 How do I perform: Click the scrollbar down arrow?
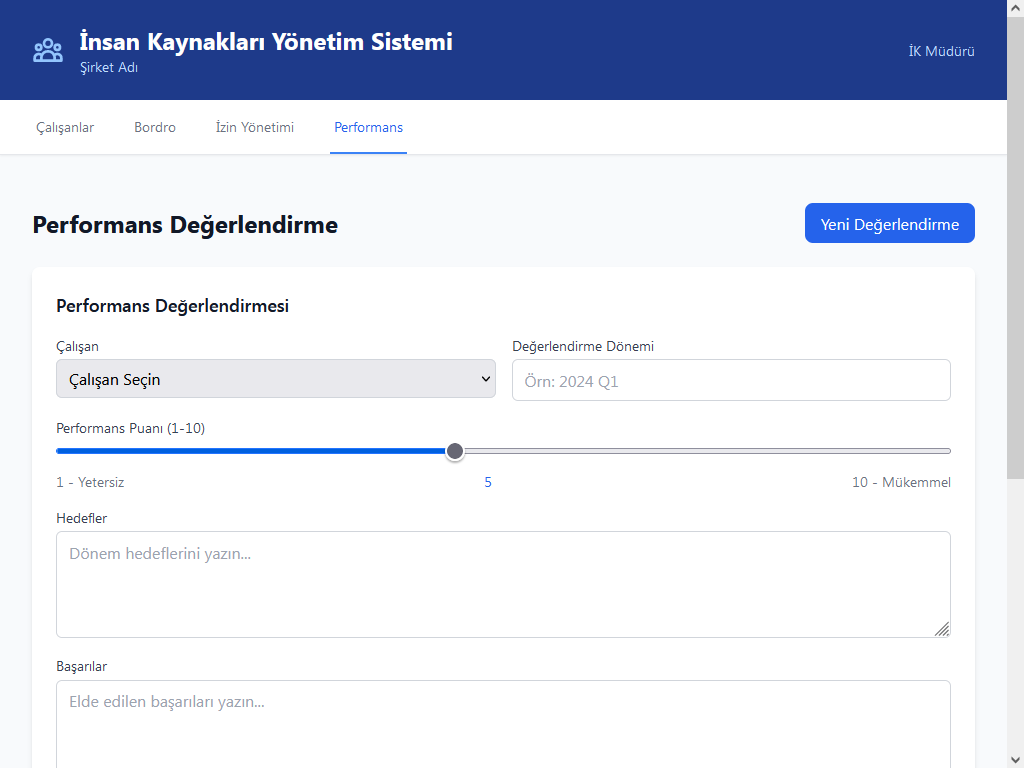[1015, 758]
